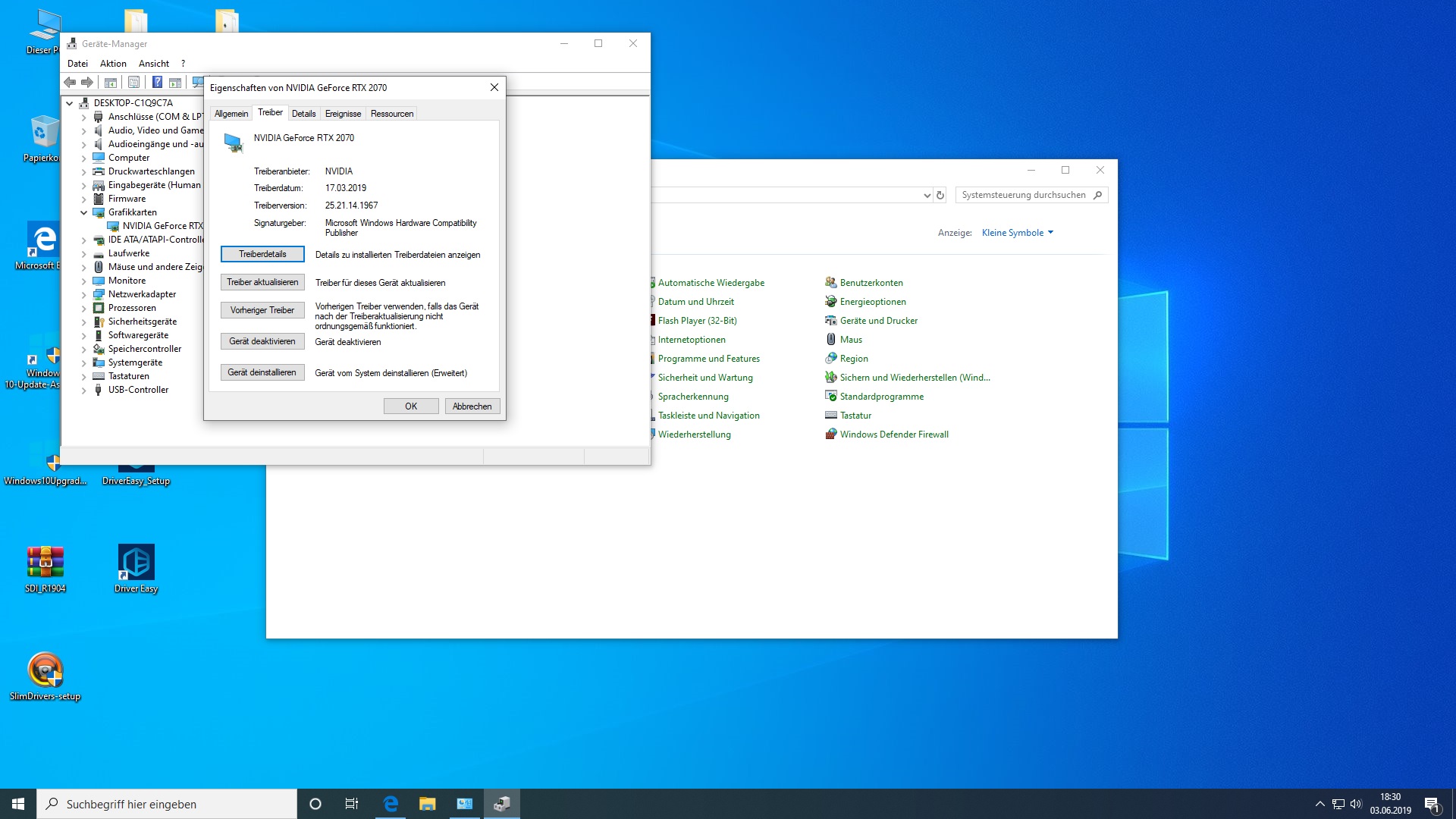Expand the Monitore device category
The width and height of the screenshot is (1456, 819).
coord(84,281)
